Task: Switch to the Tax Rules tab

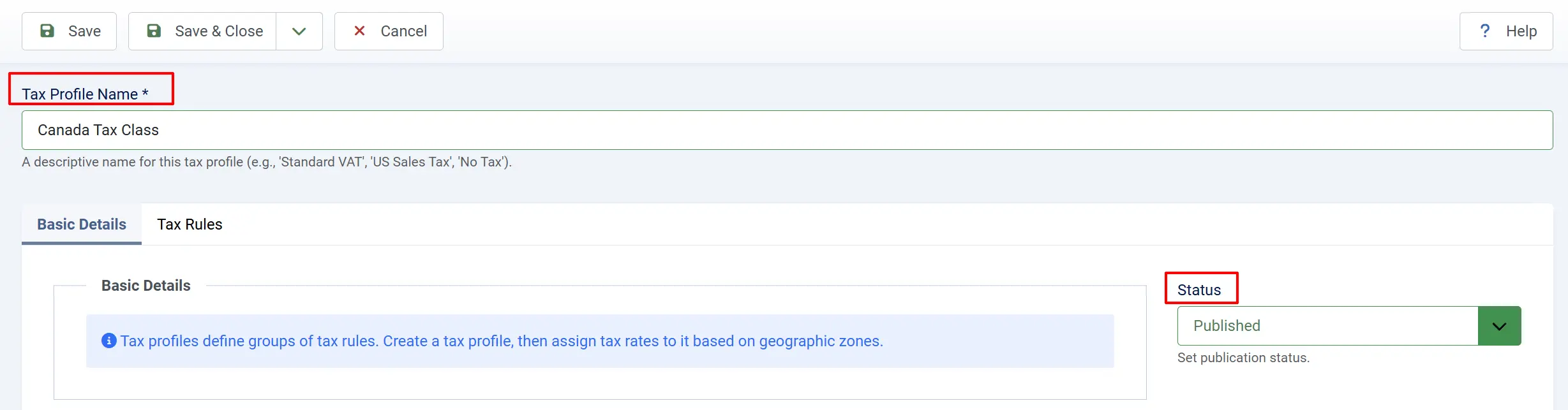Action: click(190, 224)
